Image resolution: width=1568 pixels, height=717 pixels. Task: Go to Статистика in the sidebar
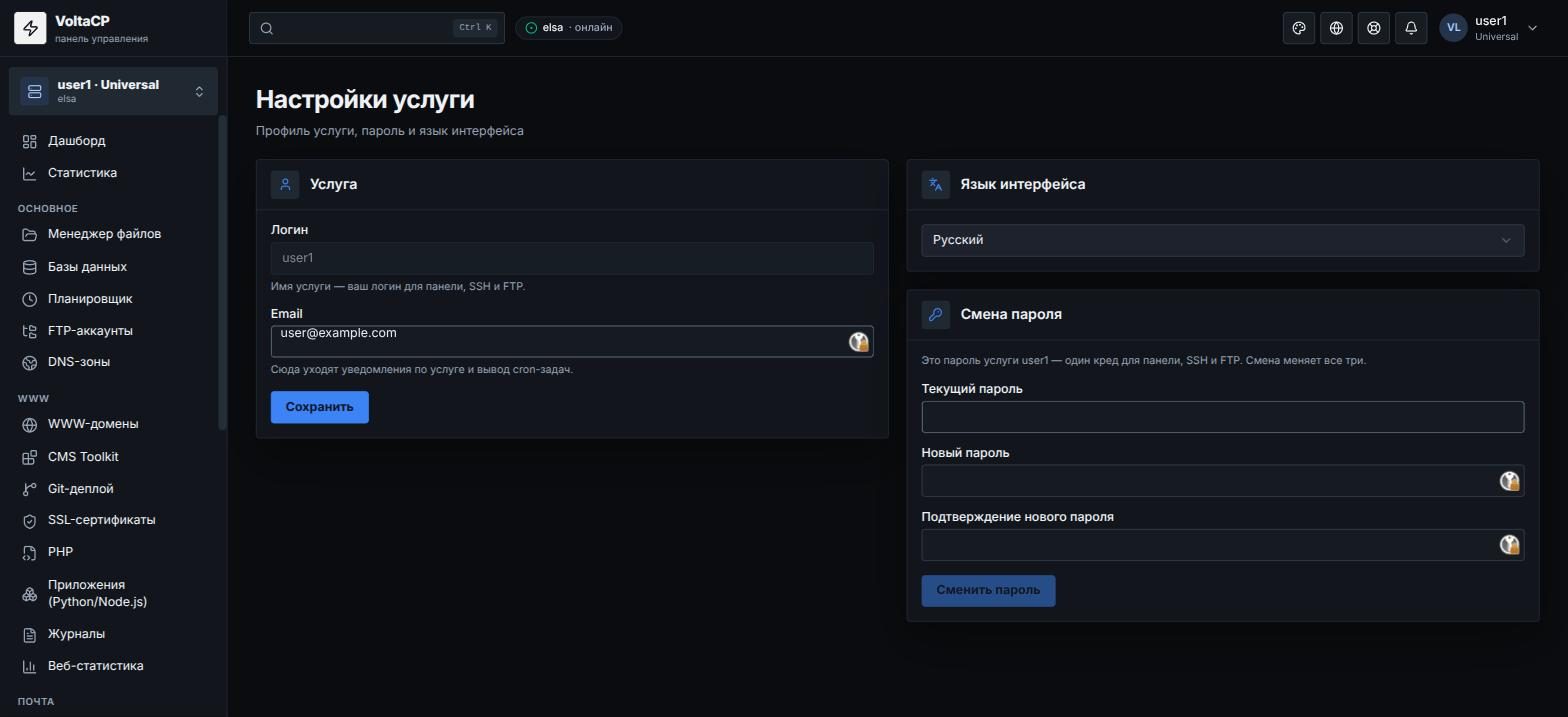pos(113,173)
